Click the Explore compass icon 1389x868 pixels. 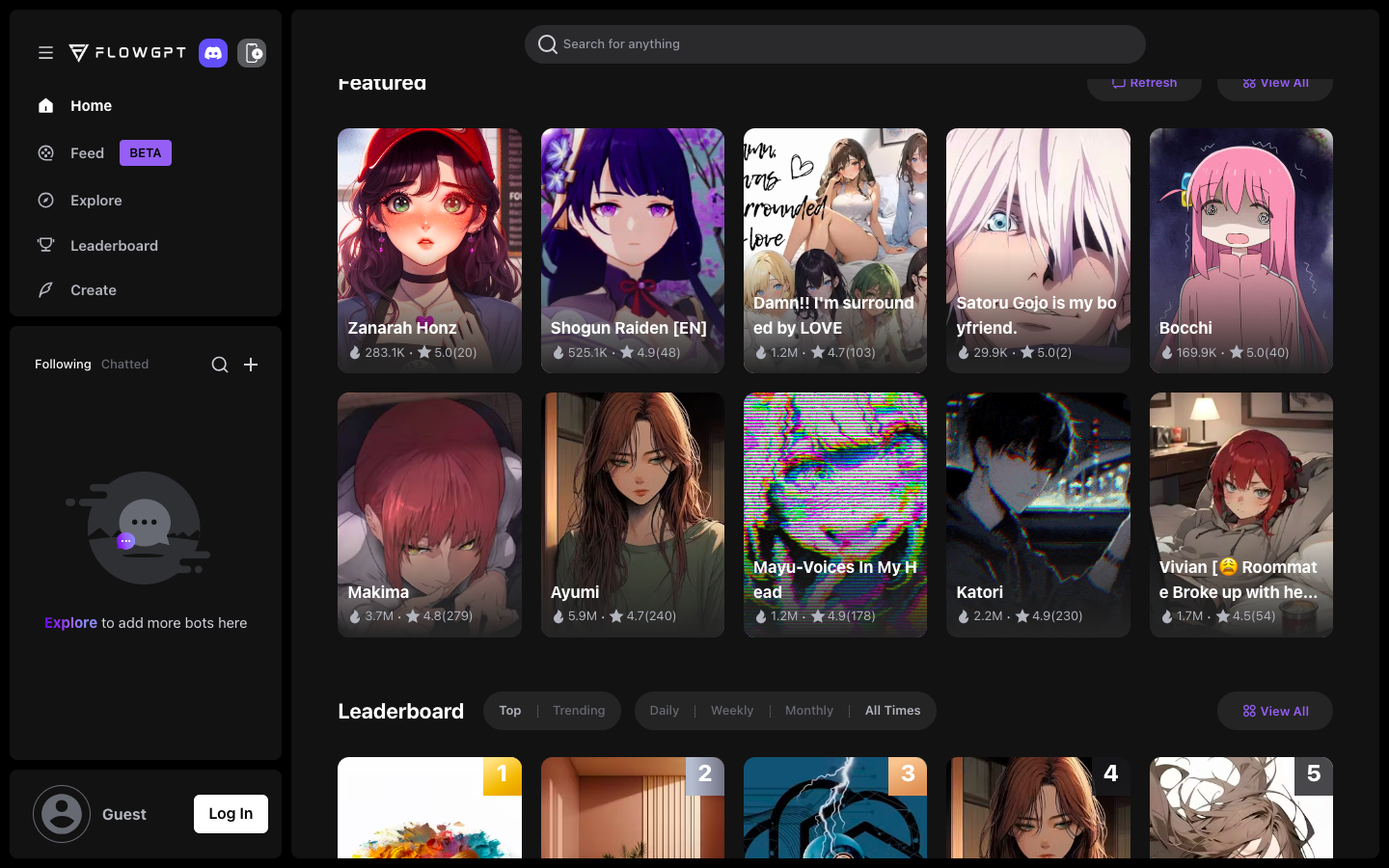45,201
